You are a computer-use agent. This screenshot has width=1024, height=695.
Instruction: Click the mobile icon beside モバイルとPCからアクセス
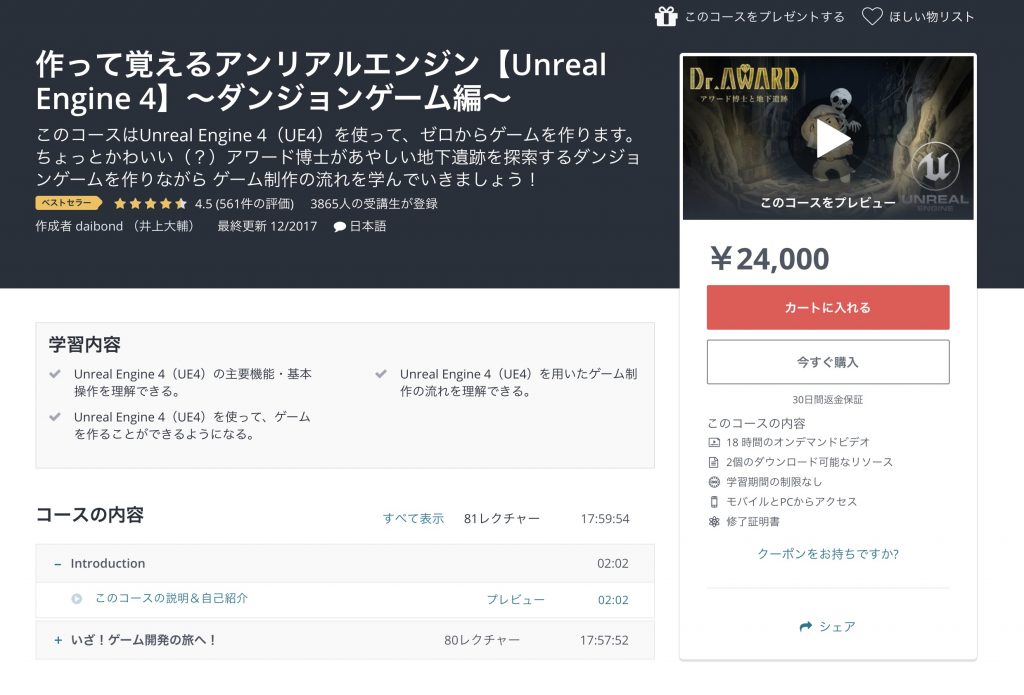(714, 502)
